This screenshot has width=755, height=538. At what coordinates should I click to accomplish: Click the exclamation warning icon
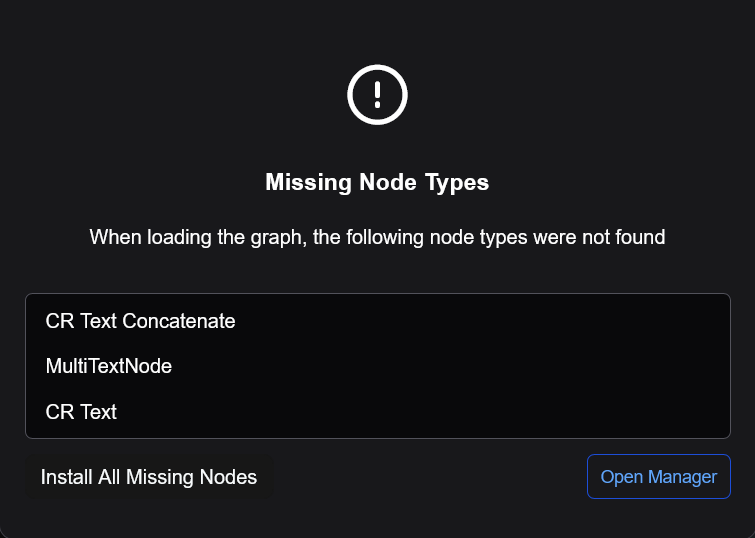(x=377, y=95)
